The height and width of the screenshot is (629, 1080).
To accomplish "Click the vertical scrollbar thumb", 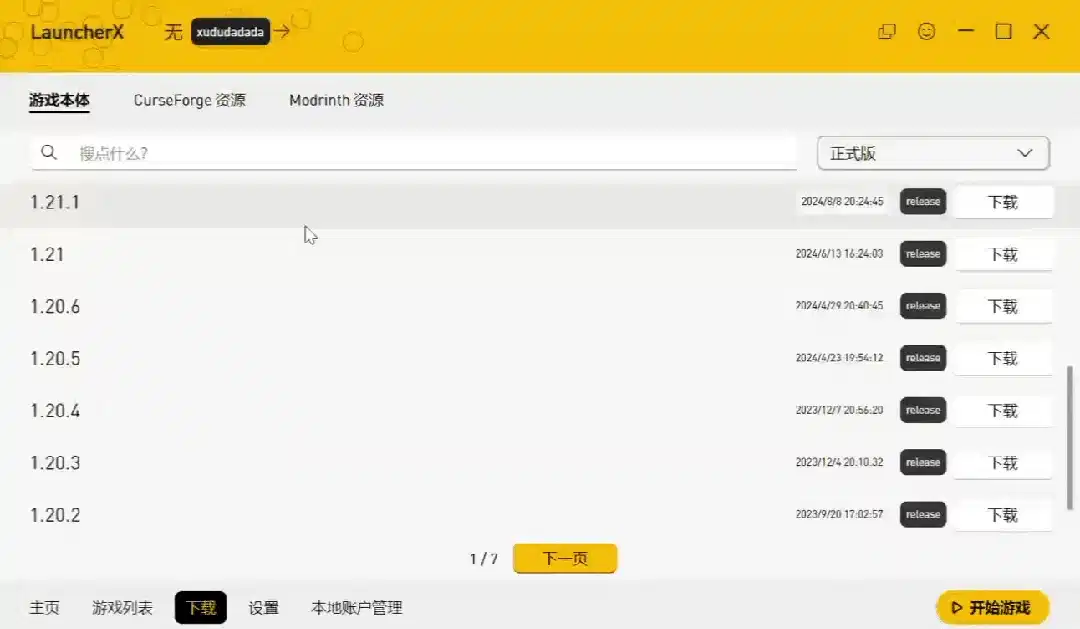I will point(1070,438).
